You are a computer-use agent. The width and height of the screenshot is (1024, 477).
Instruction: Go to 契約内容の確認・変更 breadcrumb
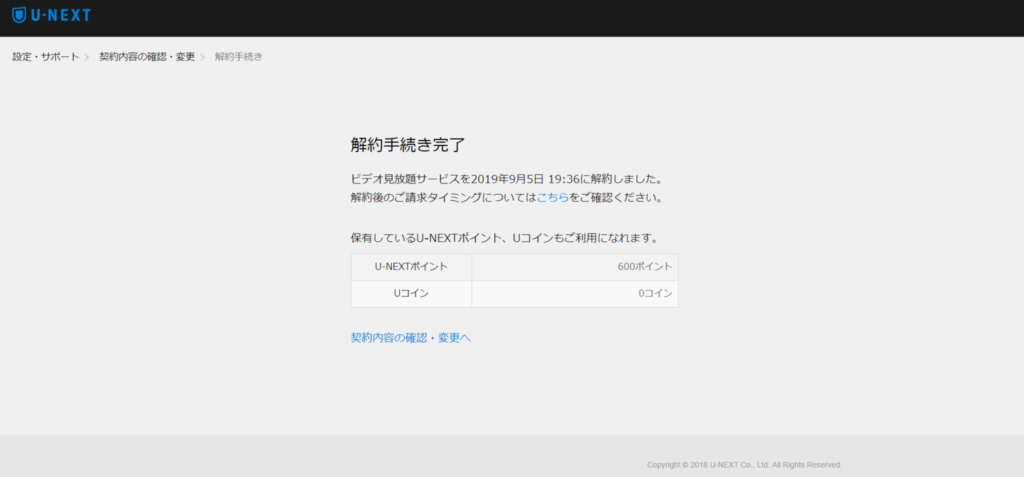pos(147,57)
